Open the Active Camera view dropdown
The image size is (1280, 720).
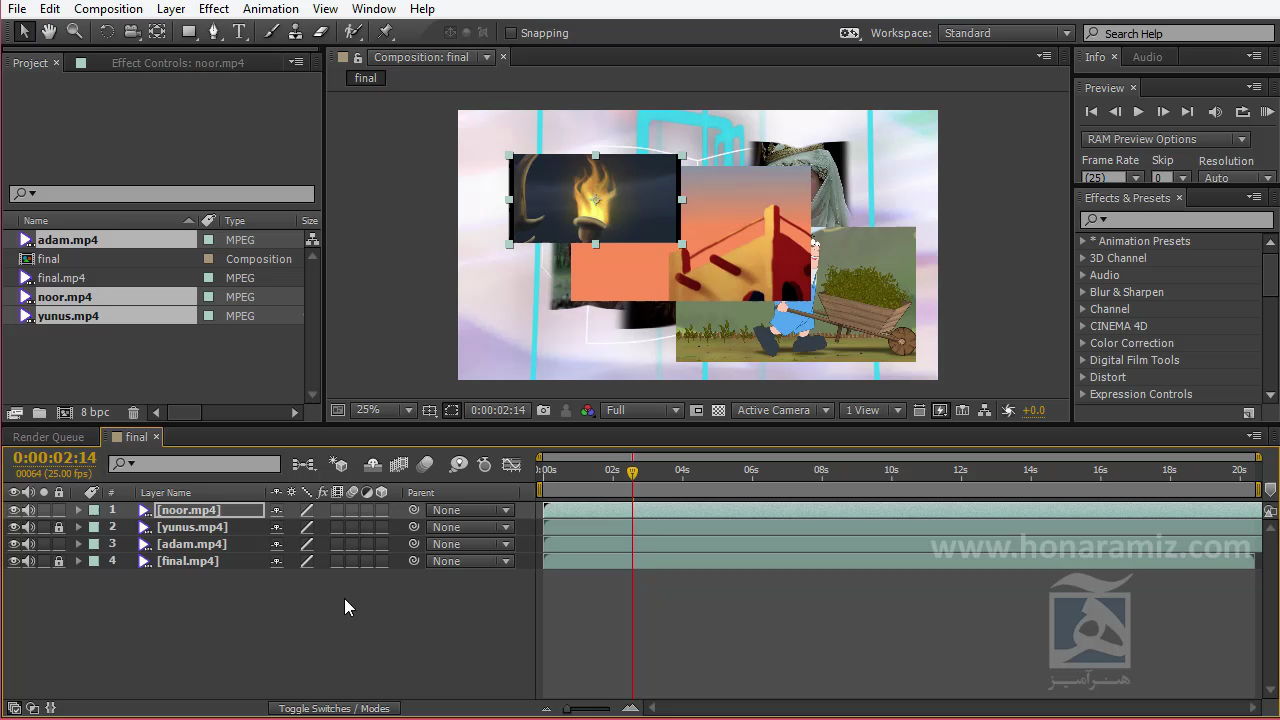point(783,410)
